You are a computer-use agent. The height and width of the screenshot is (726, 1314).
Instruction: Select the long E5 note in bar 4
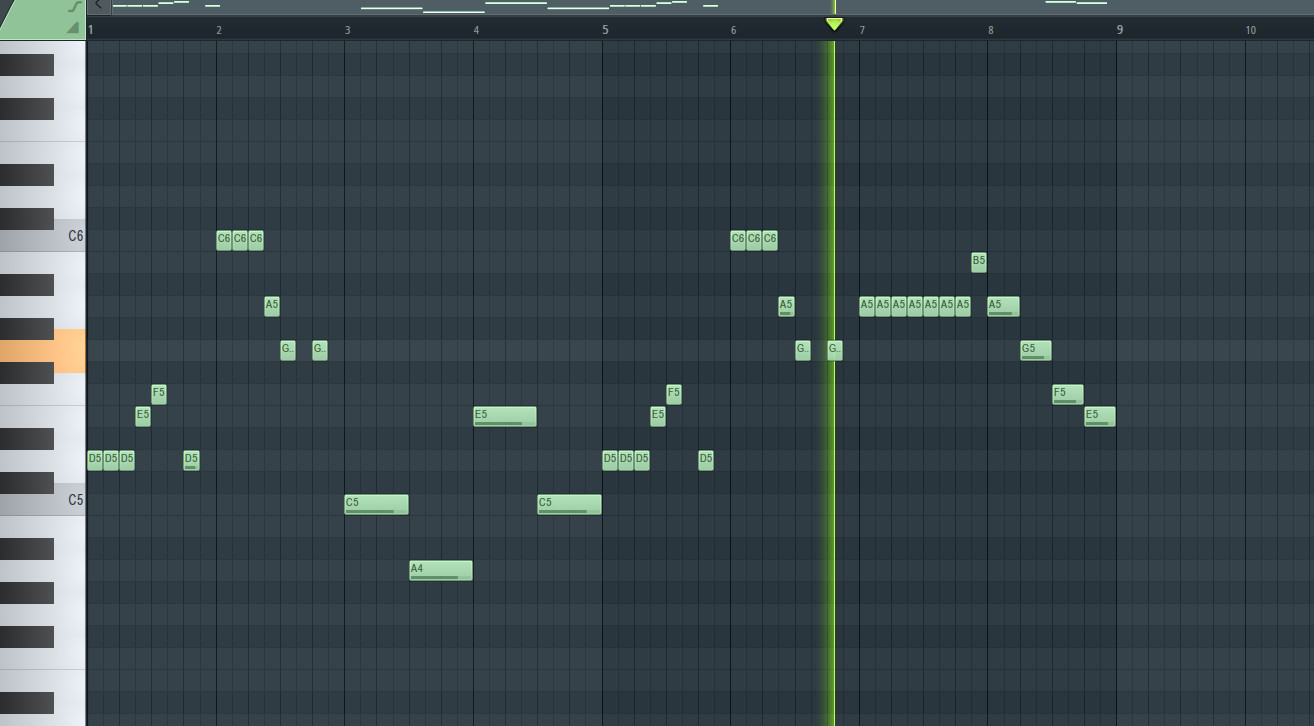(x=505, y=416)
